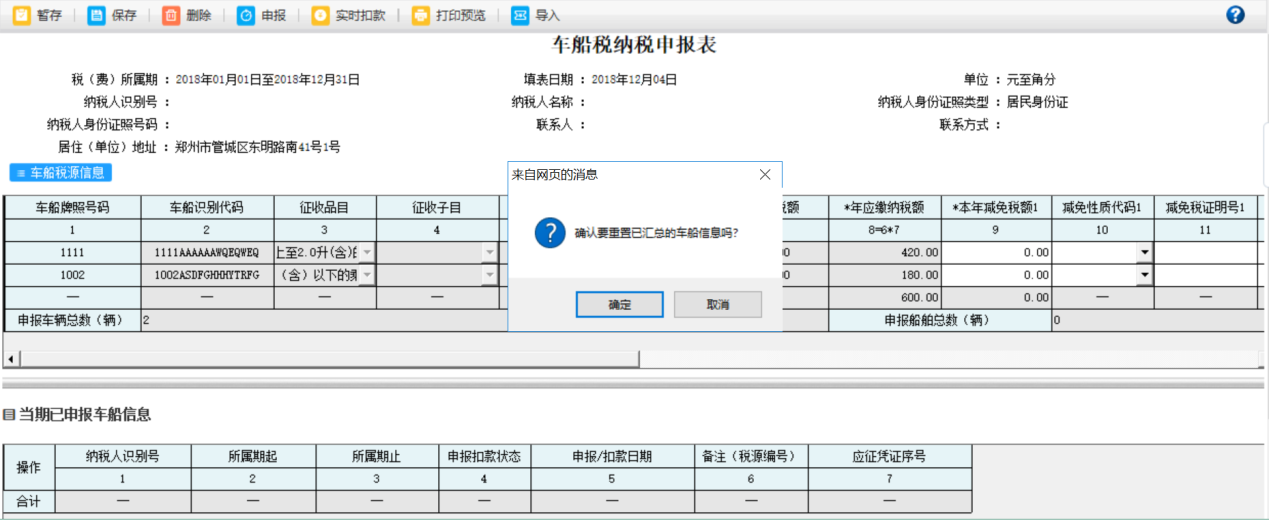This screenshot has height=525, width=1269.
Task: Click the 申报扣款状态 column header
Action: (x=485, y=456)
